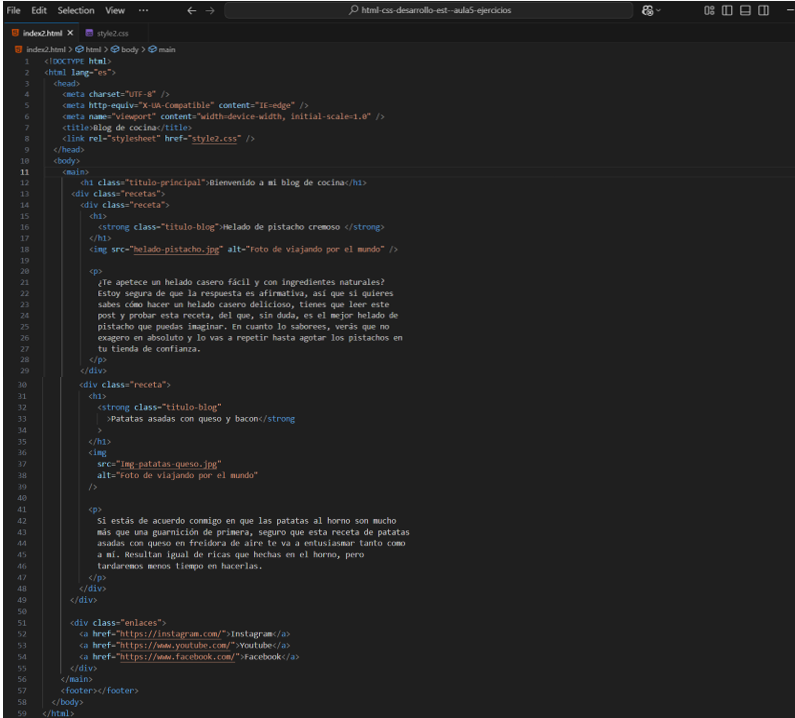
Task: Click the text 'tu tienda de confianza.'
Action: [x=149, y=349]
